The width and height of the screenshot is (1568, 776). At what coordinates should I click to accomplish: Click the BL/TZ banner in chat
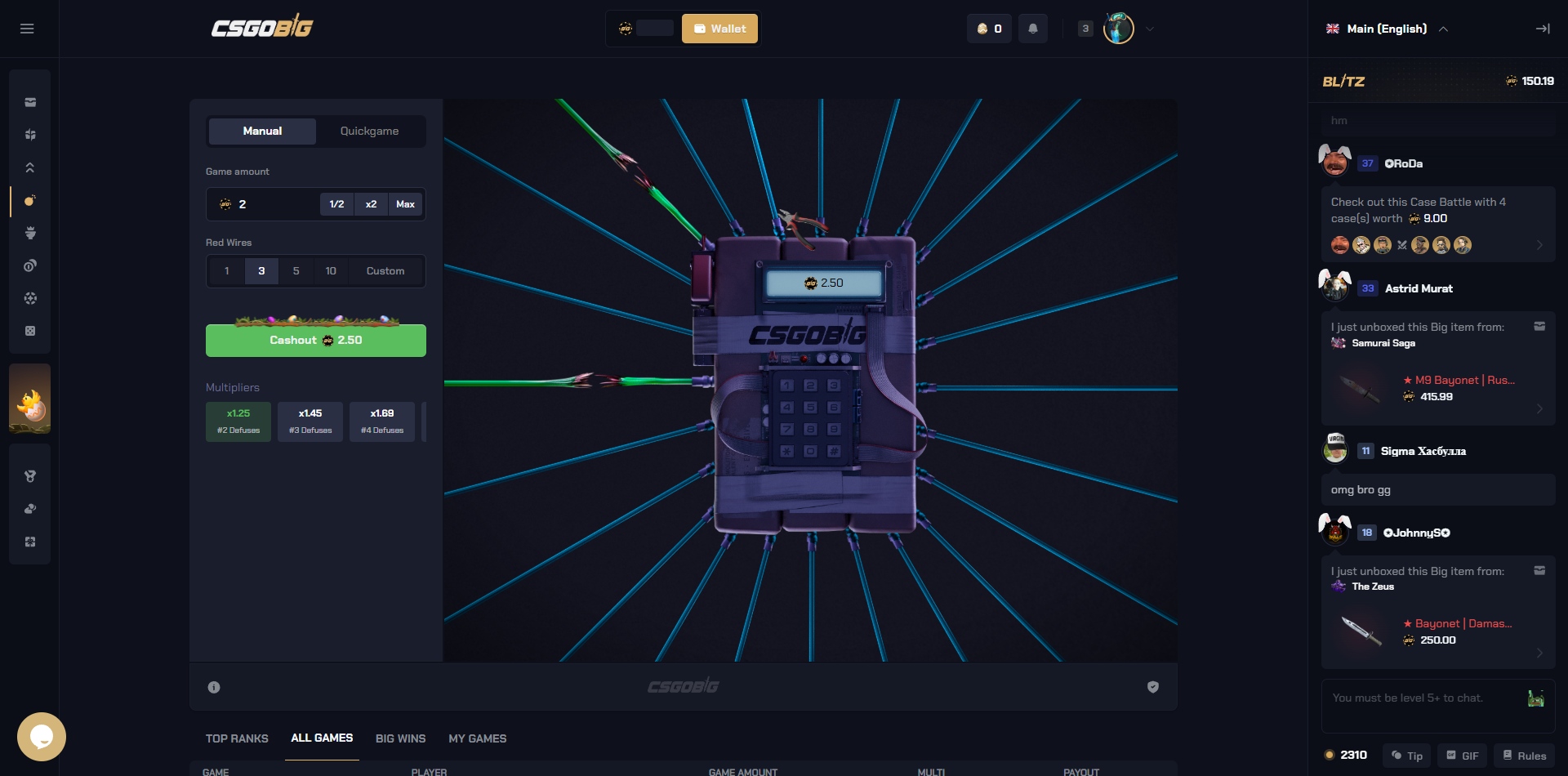tap(1438, 81)
